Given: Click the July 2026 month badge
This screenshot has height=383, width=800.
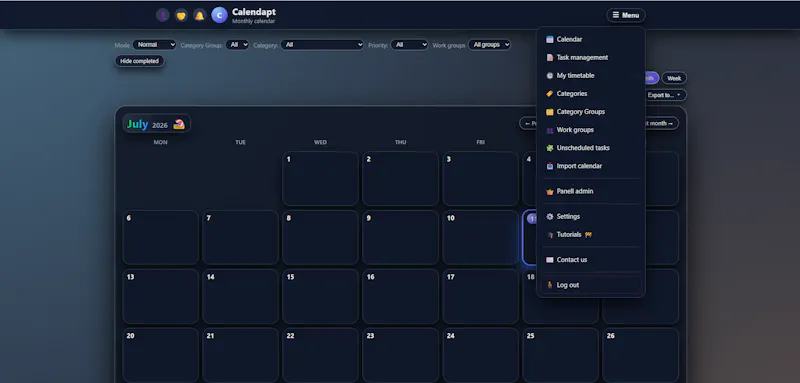Looking at the screenshot, I should (157, 124).
